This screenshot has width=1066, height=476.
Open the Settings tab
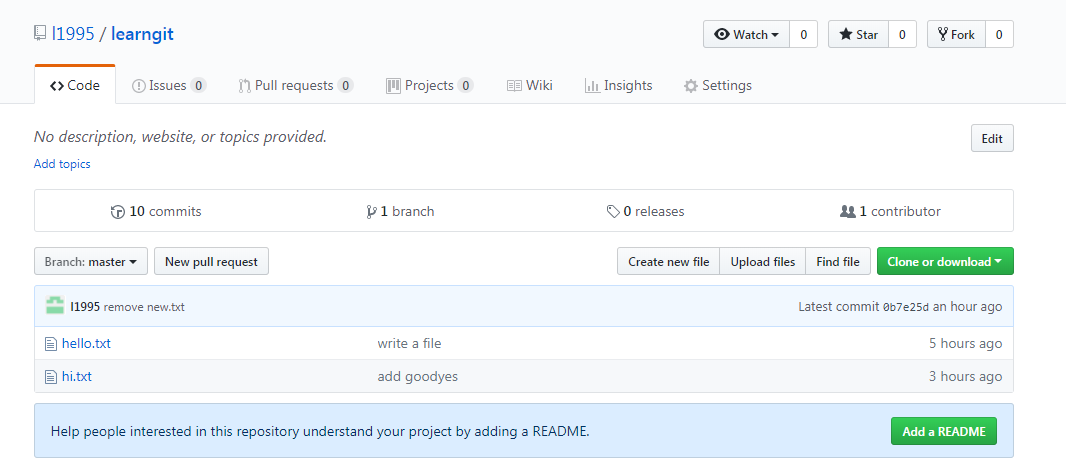click(x=717, y=86)
